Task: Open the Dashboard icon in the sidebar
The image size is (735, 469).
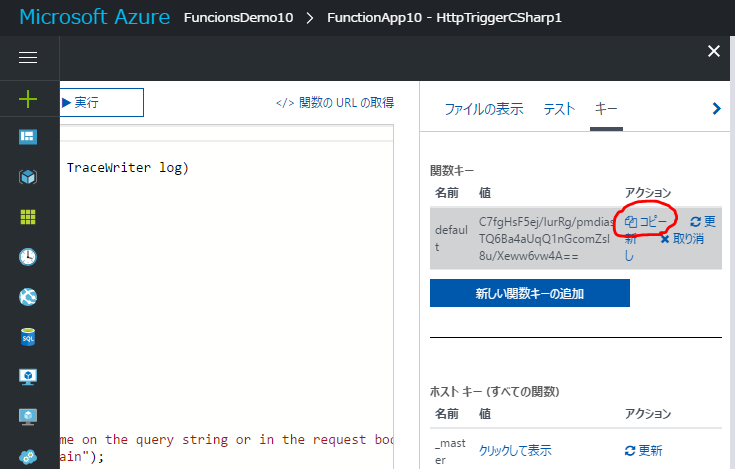Action: (28, 137)
